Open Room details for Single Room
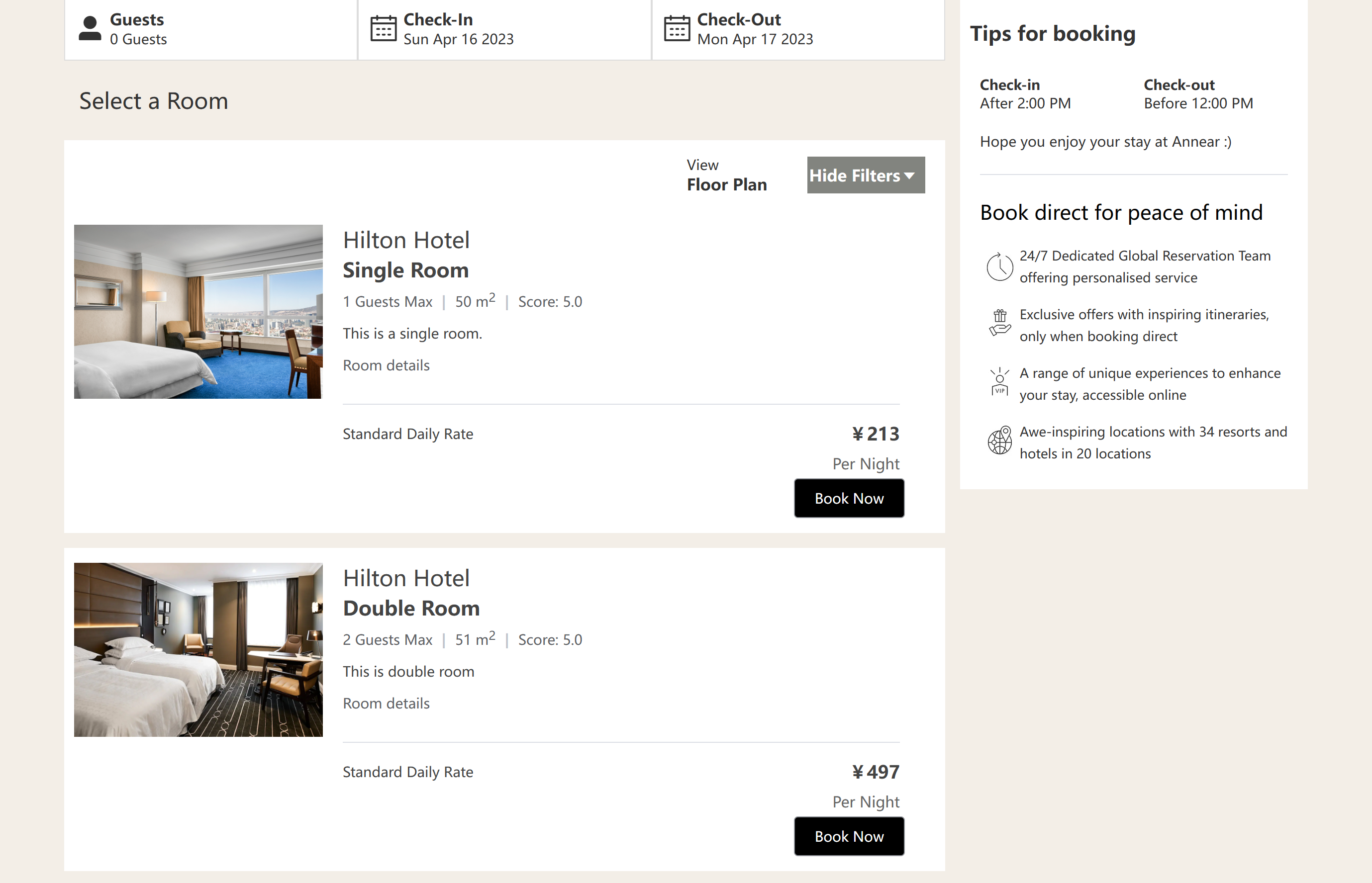 (x=386, y=365)
